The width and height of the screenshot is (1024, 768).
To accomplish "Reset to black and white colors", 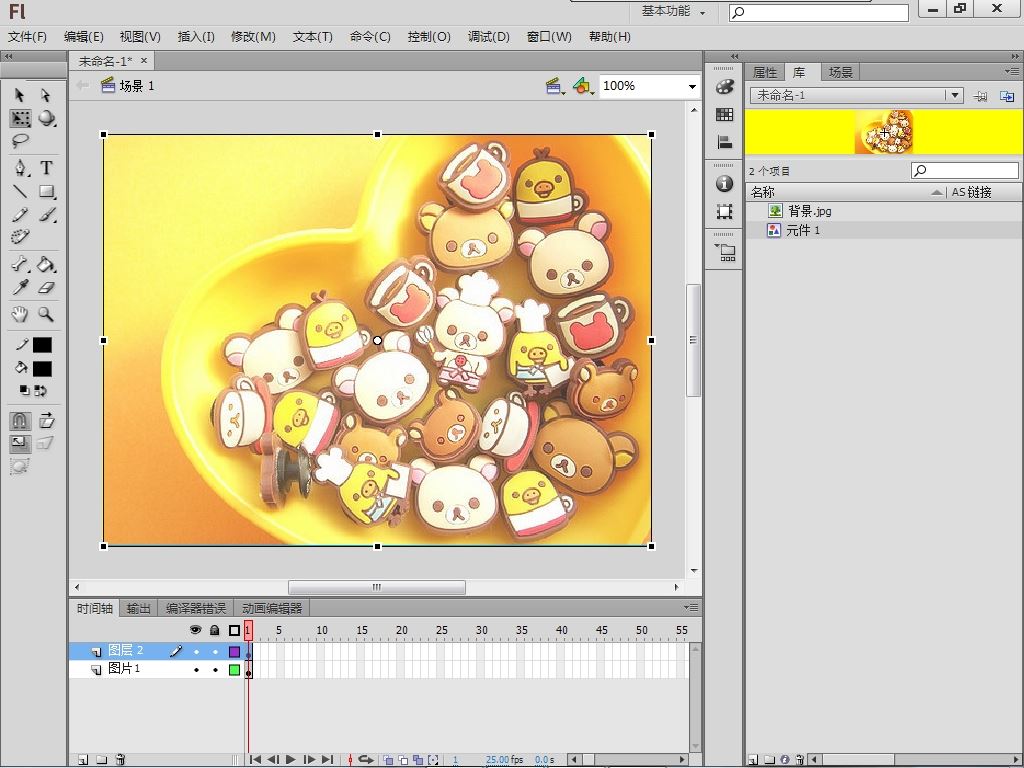I will 24,391.
